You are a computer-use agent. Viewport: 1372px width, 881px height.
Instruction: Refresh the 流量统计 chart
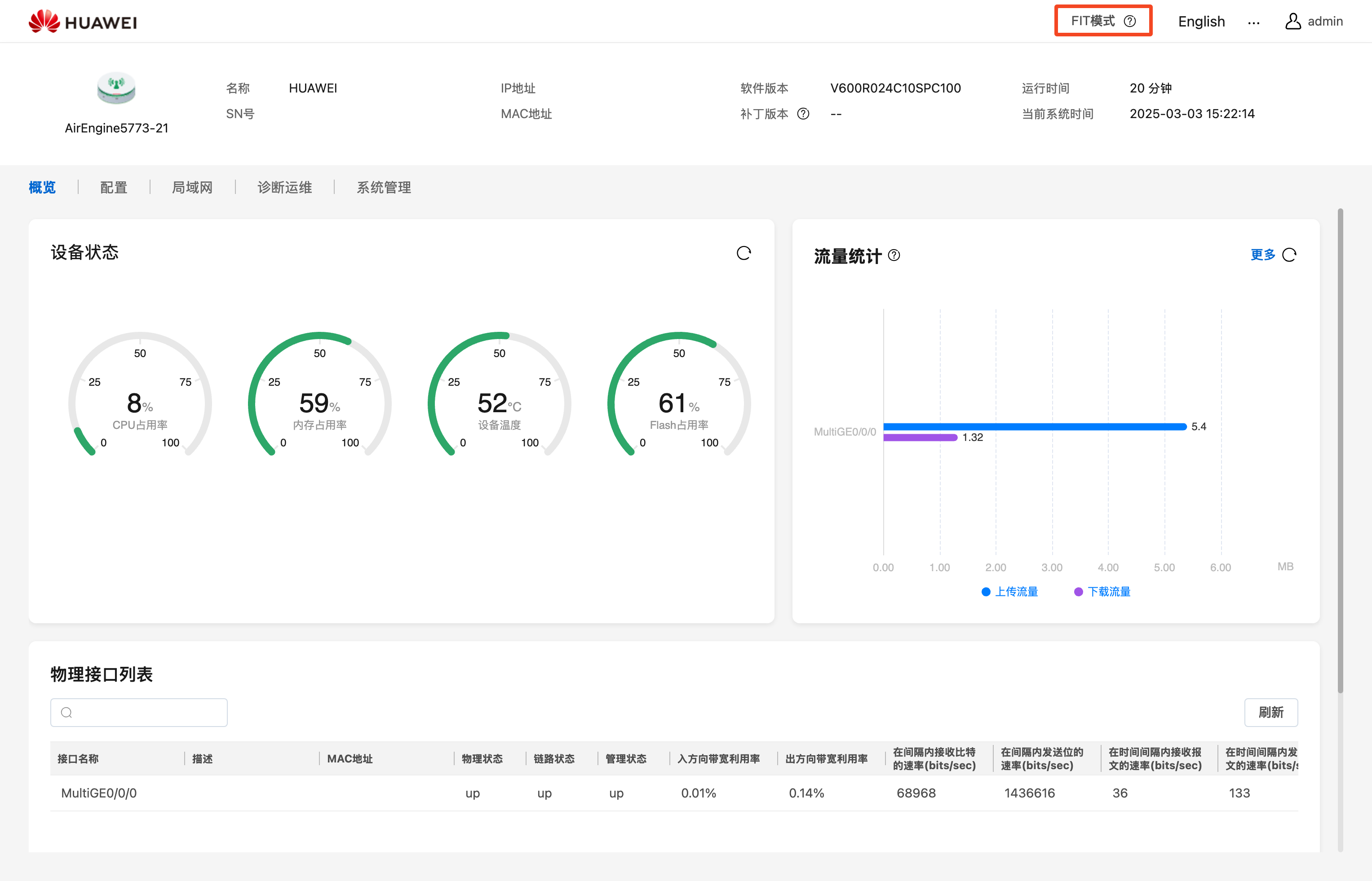pyautogui.click(x=1290, y=255)
